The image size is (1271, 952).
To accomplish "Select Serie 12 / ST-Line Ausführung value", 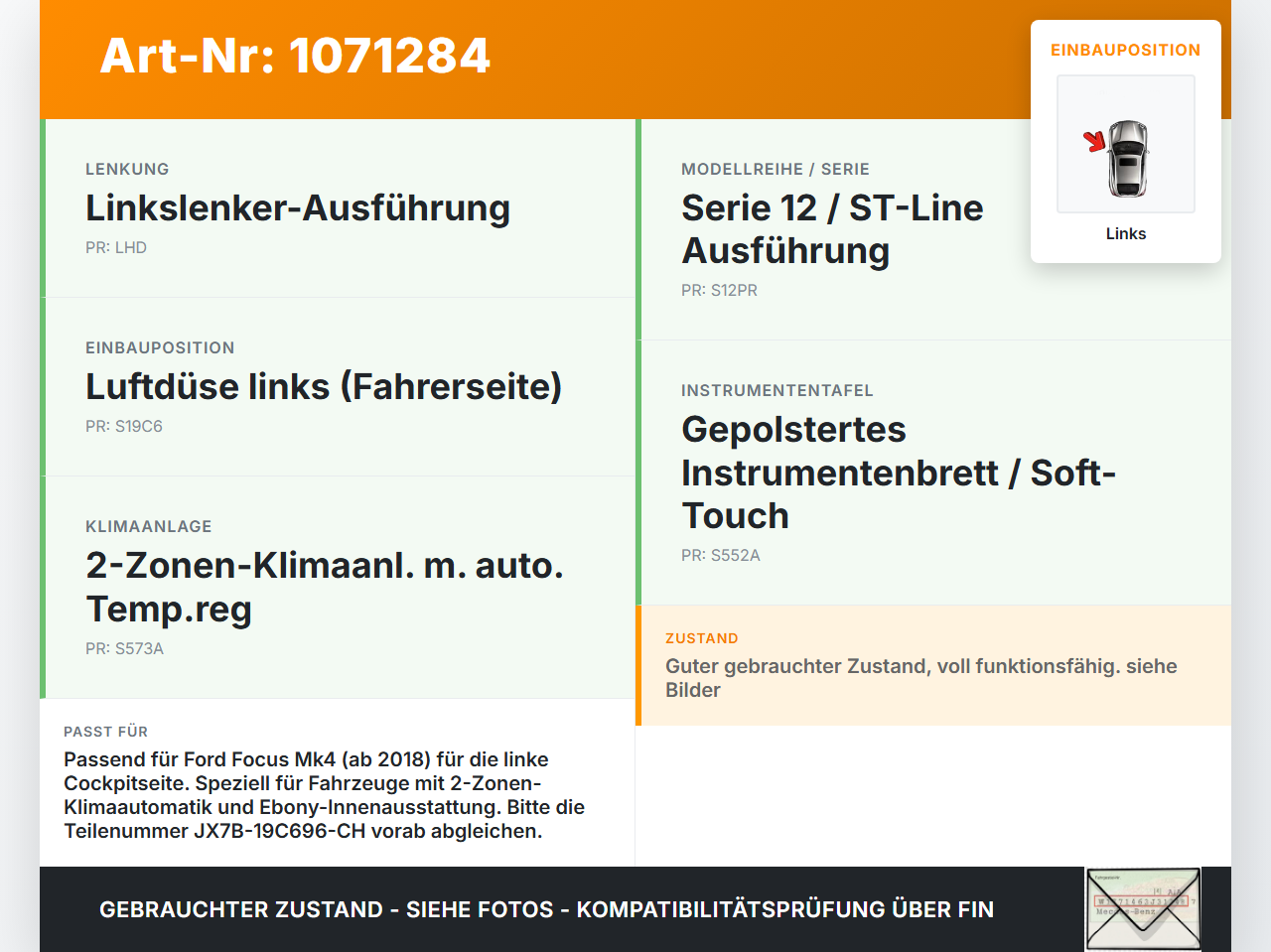I will (x=832, y=229).
